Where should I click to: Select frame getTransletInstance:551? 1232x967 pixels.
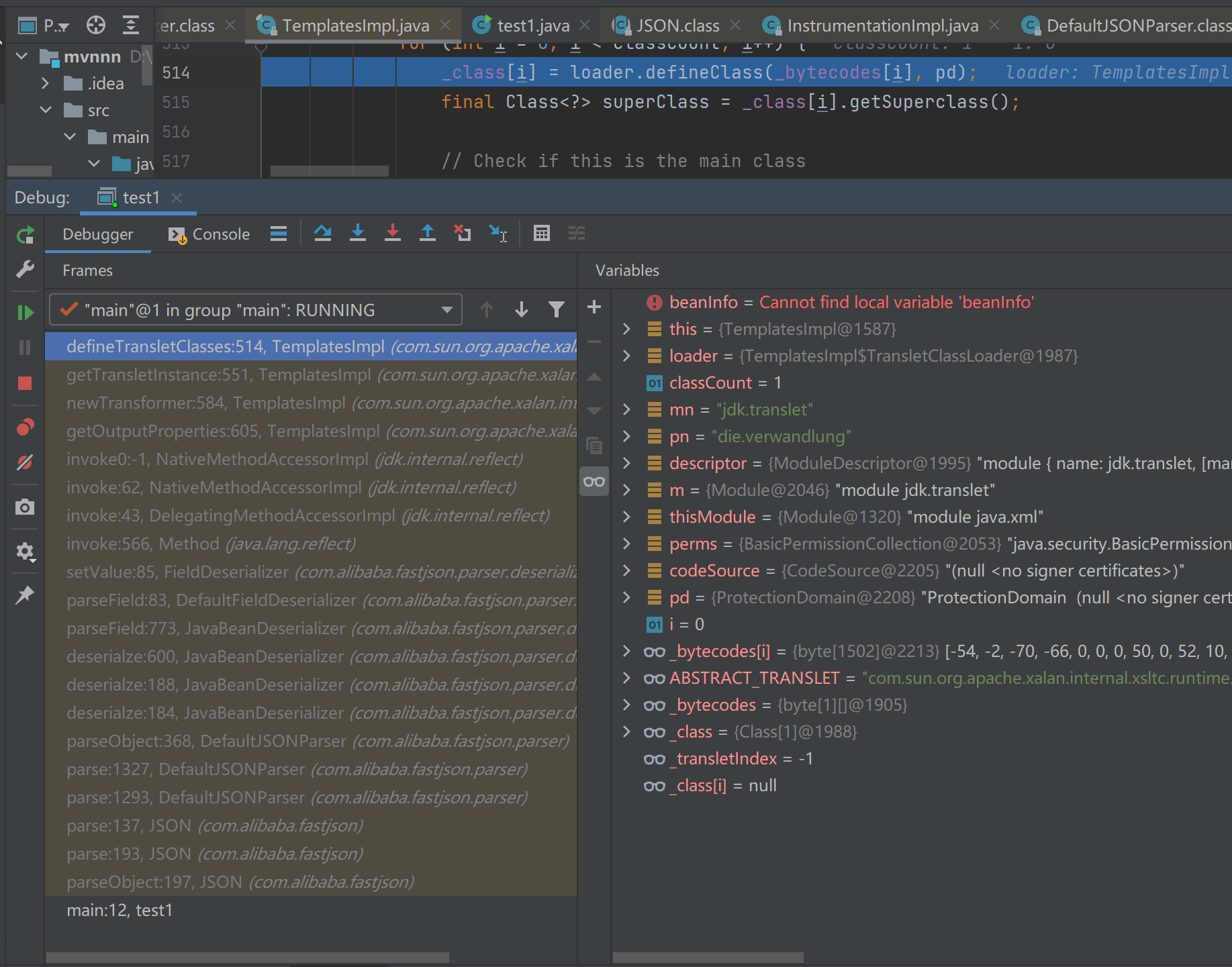(311, 374)
